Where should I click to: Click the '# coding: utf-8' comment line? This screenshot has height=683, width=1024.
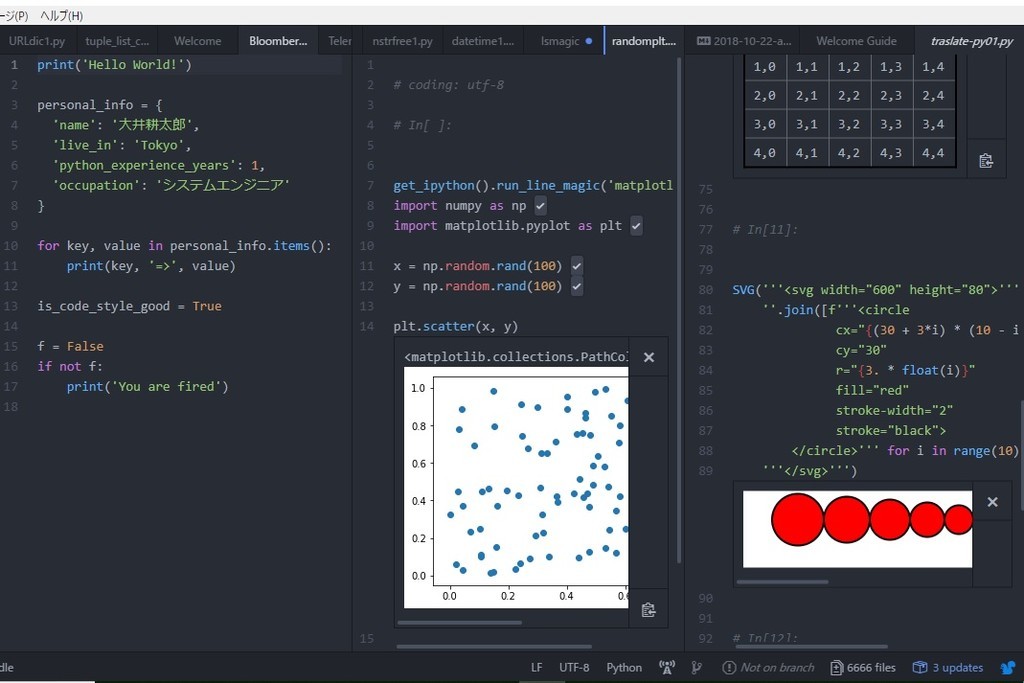point(449,85)
